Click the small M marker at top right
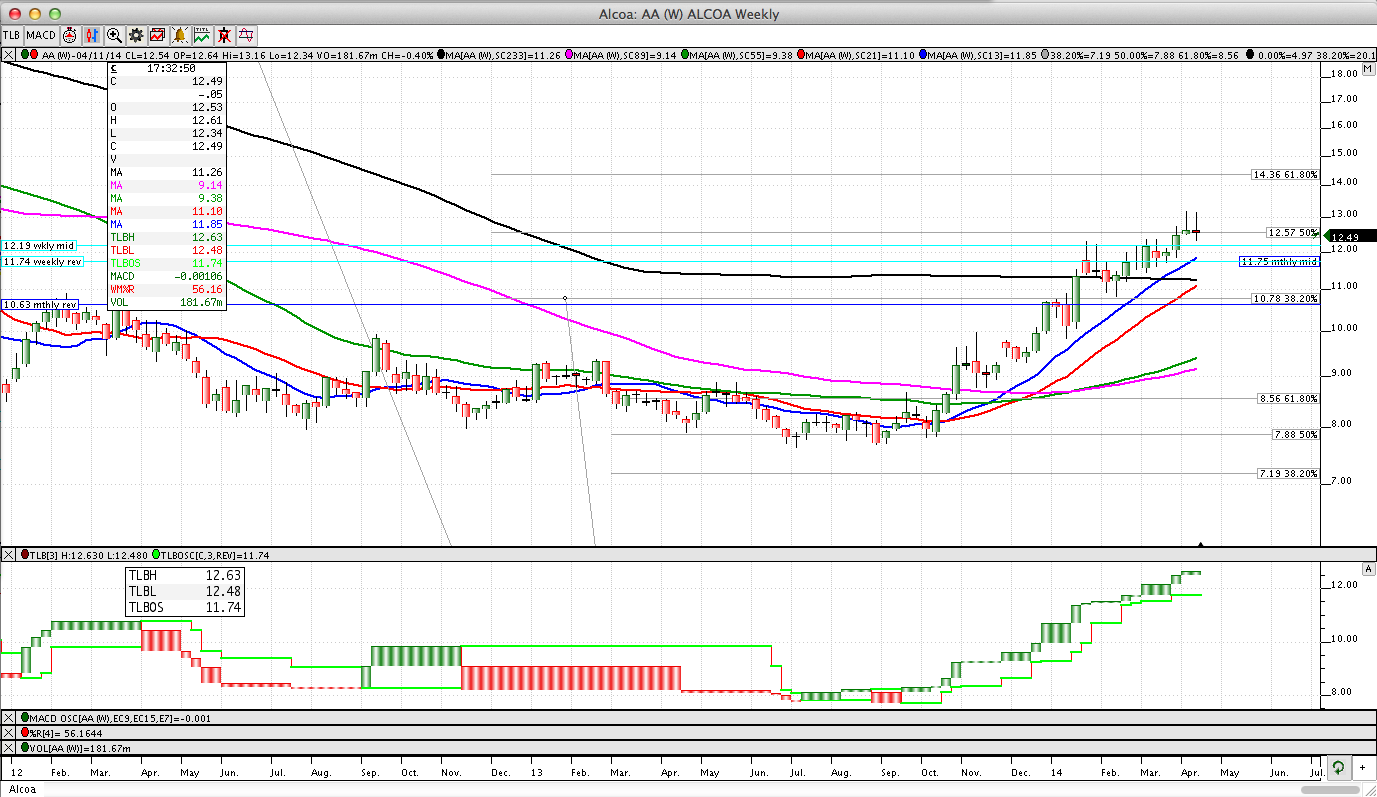The height and width of the screenshot is (797, 1377). click(1366, 71)
